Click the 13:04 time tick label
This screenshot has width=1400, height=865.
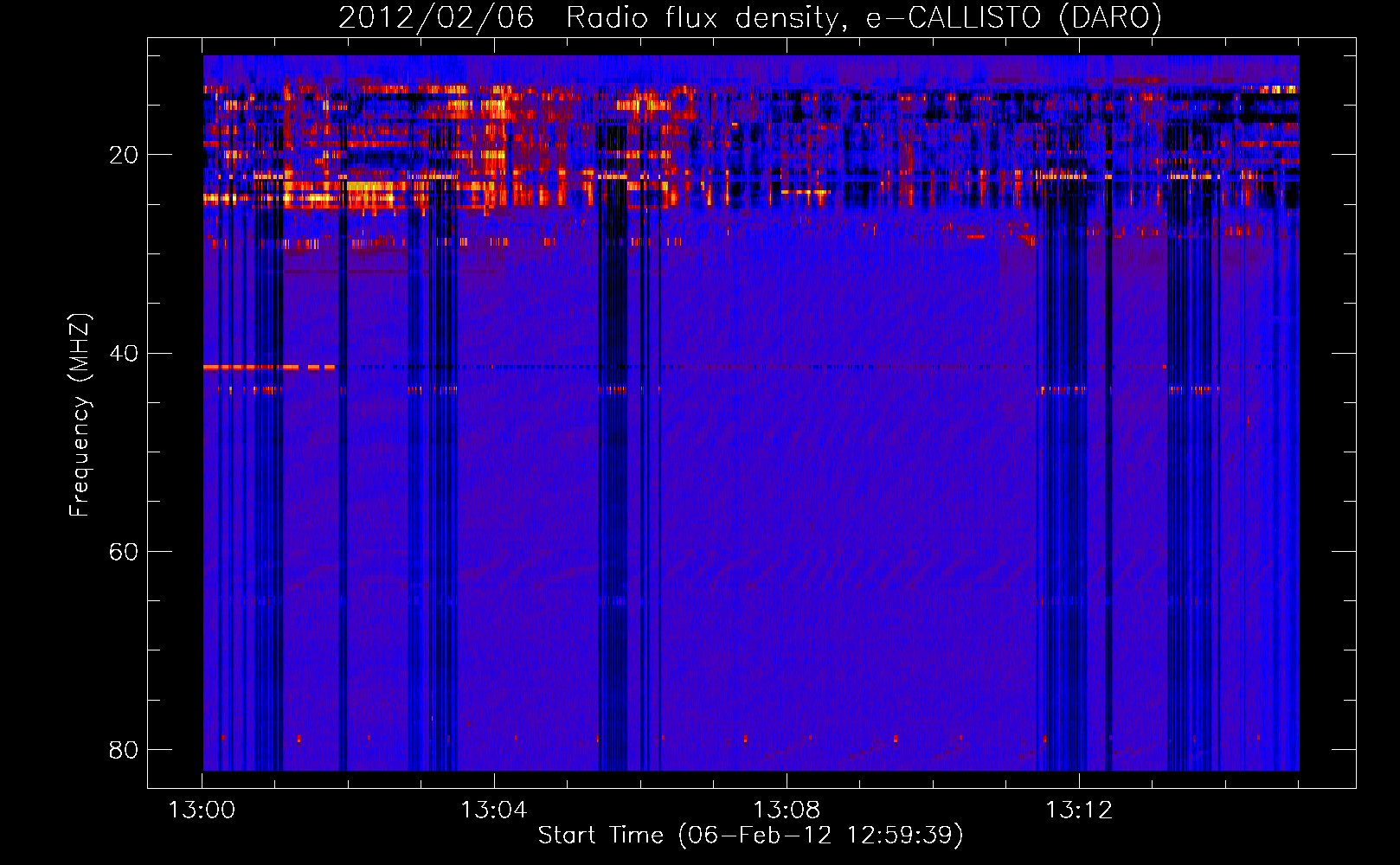(x=494, y=811)
